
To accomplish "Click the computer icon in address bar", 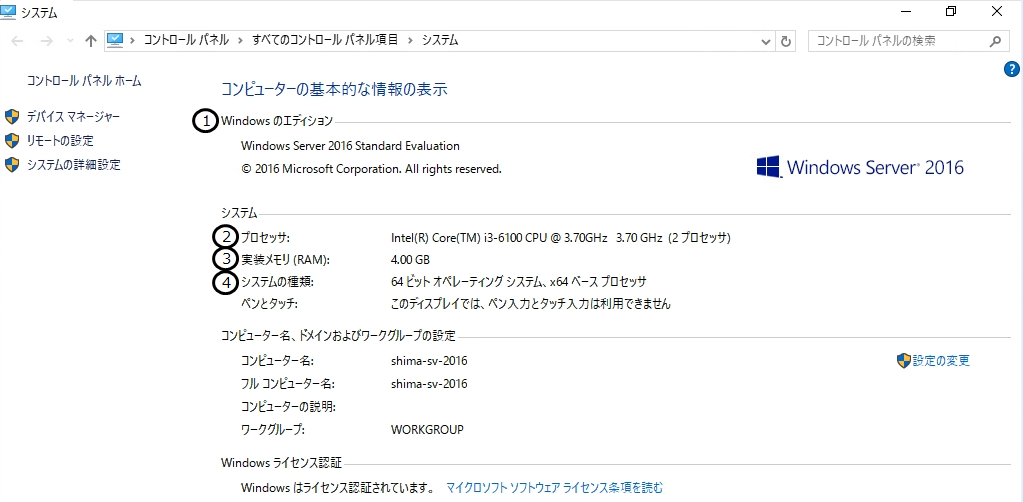I will pyautogui.click(x=115, y=40).
